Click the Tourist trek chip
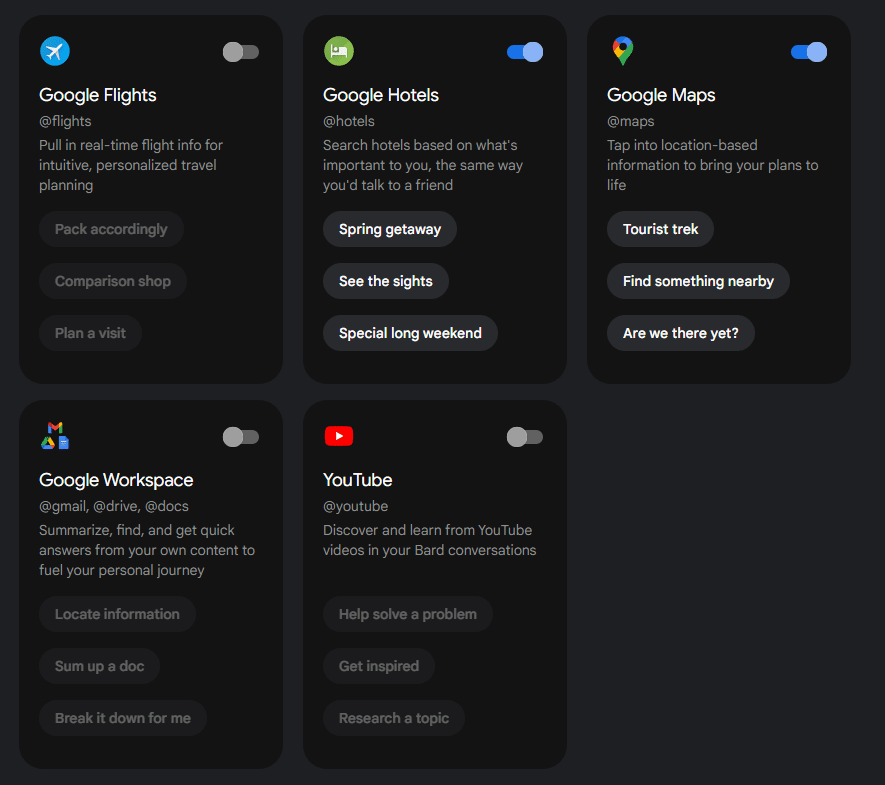Image resolution: width=885 pixels, height=785 pixels. point(660,229)
